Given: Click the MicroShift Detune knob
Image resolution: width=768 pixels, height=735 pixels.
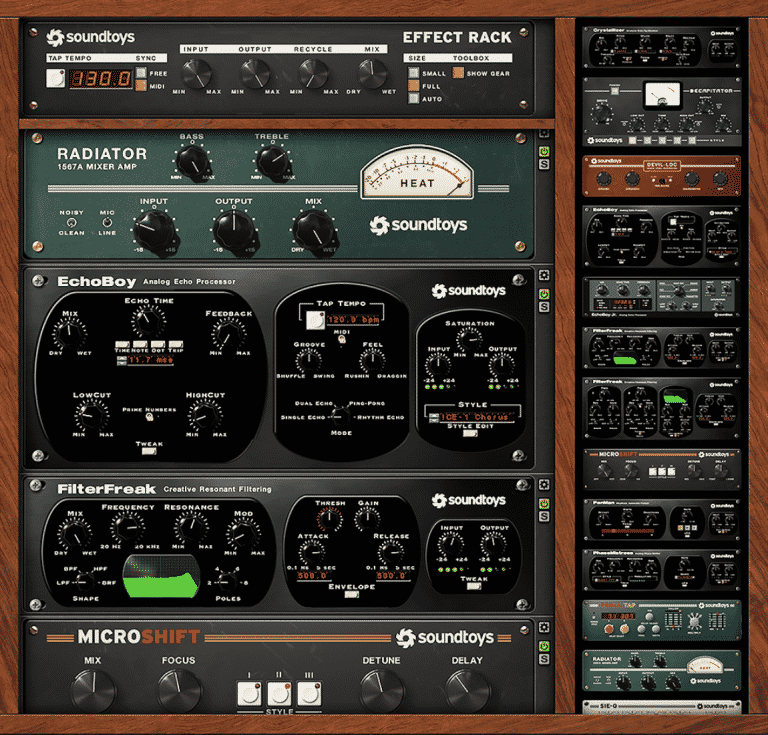Looking at the screenshot, I should point(382,690).
